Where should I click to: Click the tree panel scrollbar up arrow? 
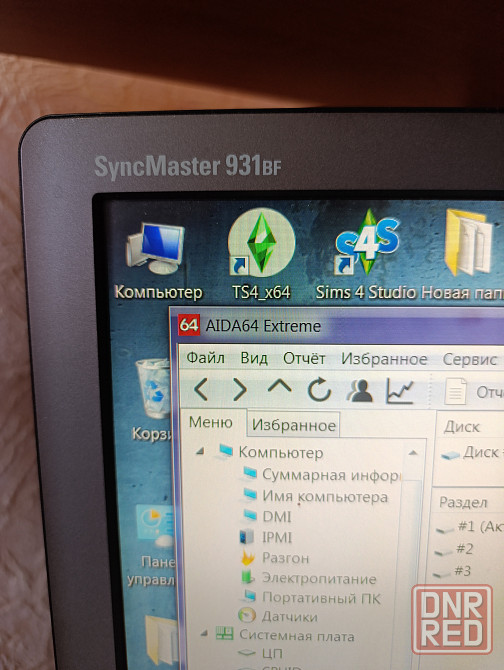413,453
